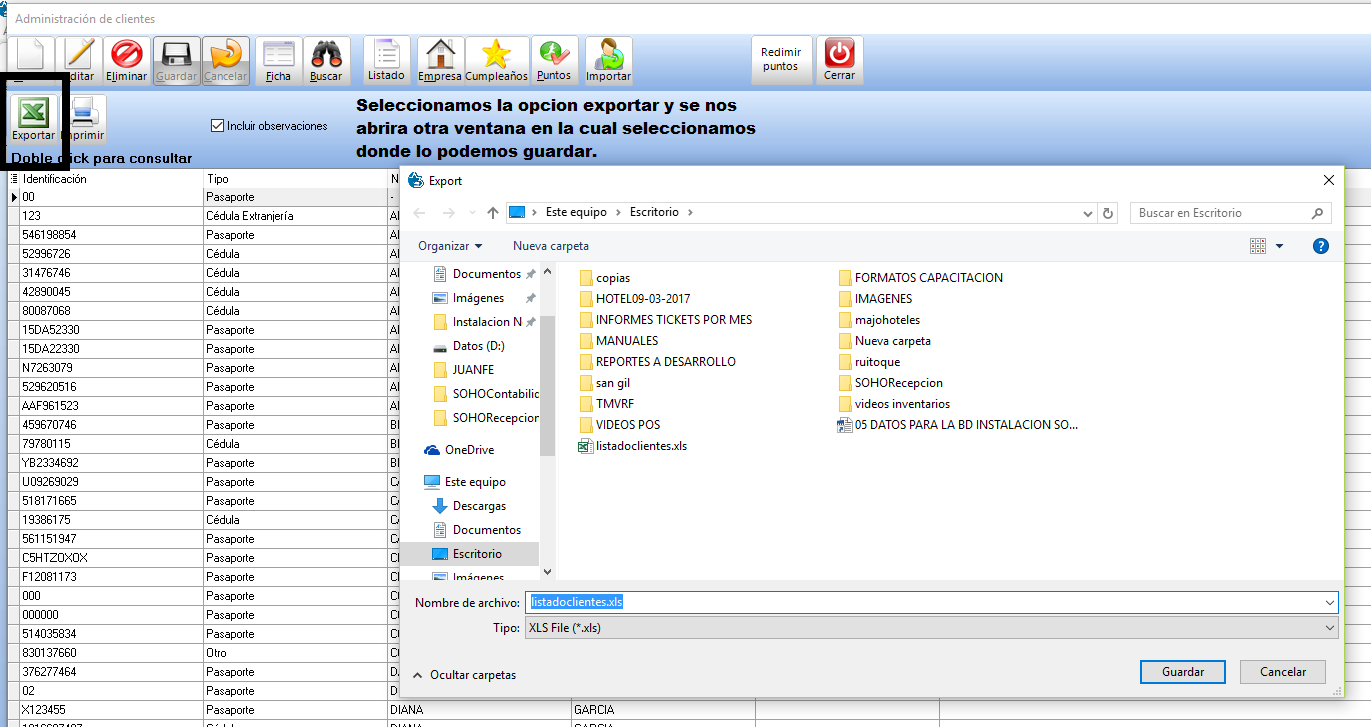
Task: Open the Importar clients icon
Action: coord(608,60)
